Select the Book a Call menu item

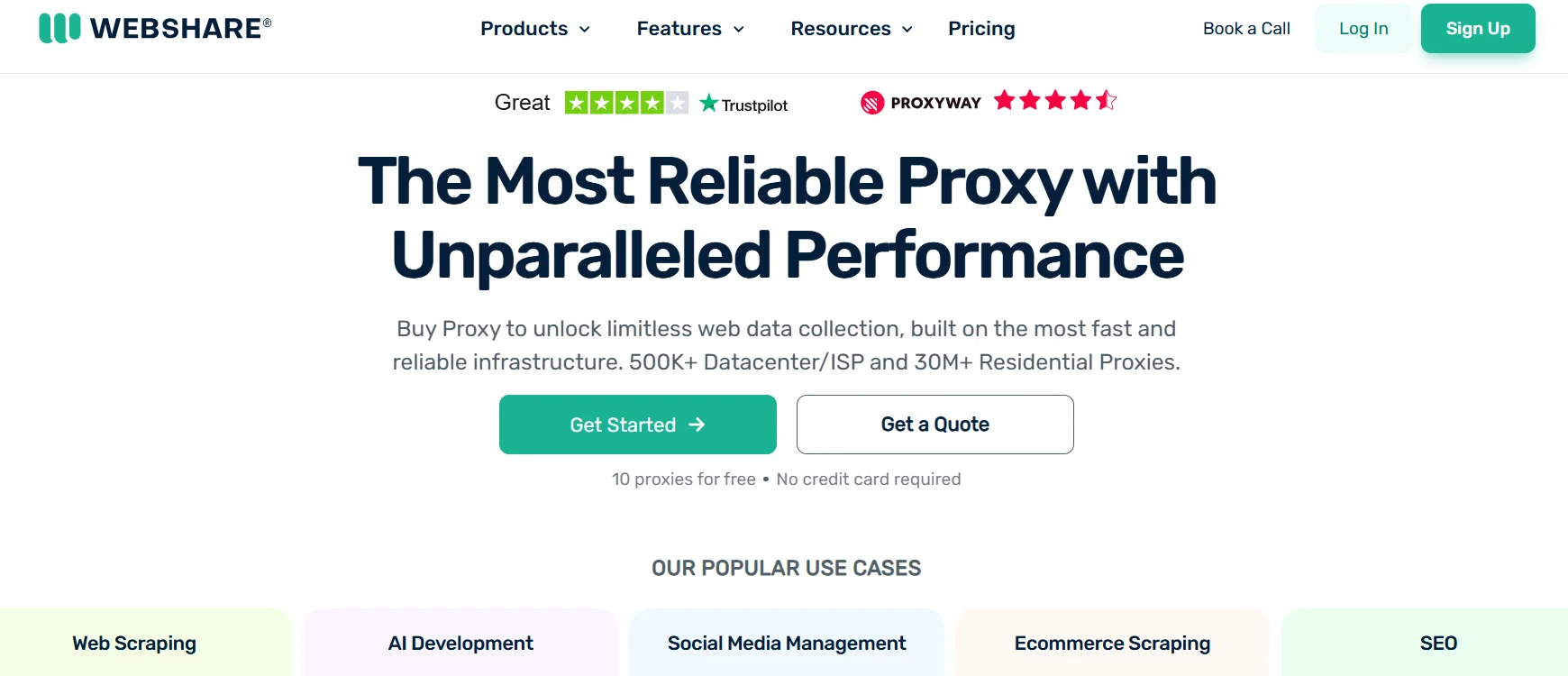coord(1246,28)
